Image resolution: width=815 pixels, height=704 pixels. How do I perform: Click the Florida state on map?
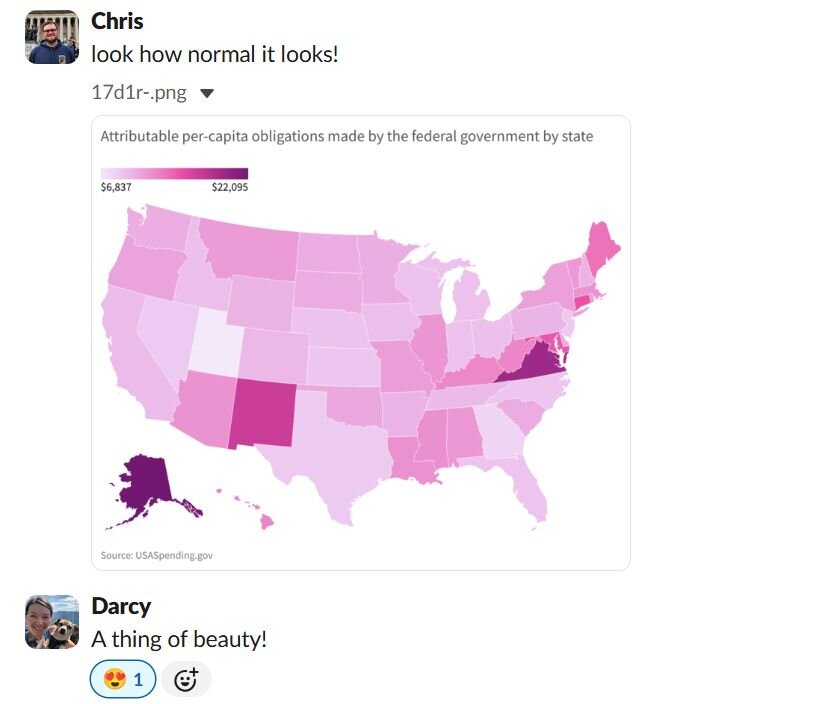point(531,490)
